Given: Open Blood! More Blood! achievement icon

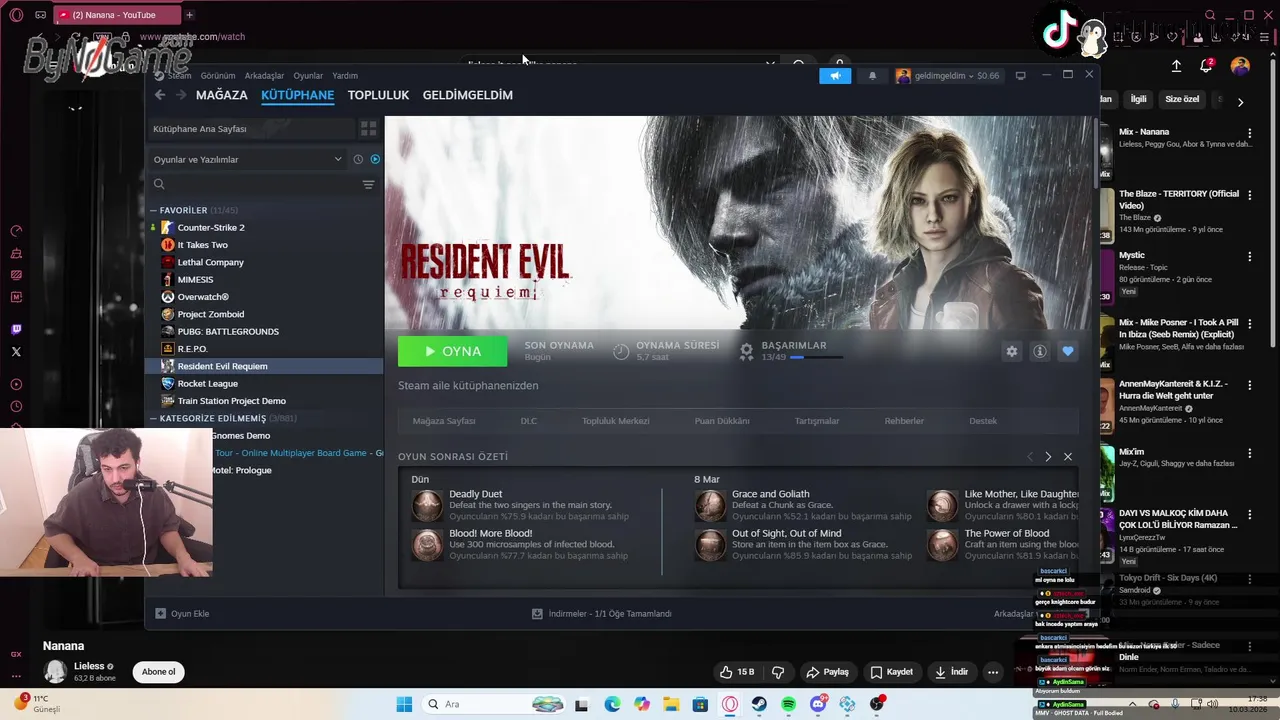Looking at the screenshot, I should click(427, 545).
